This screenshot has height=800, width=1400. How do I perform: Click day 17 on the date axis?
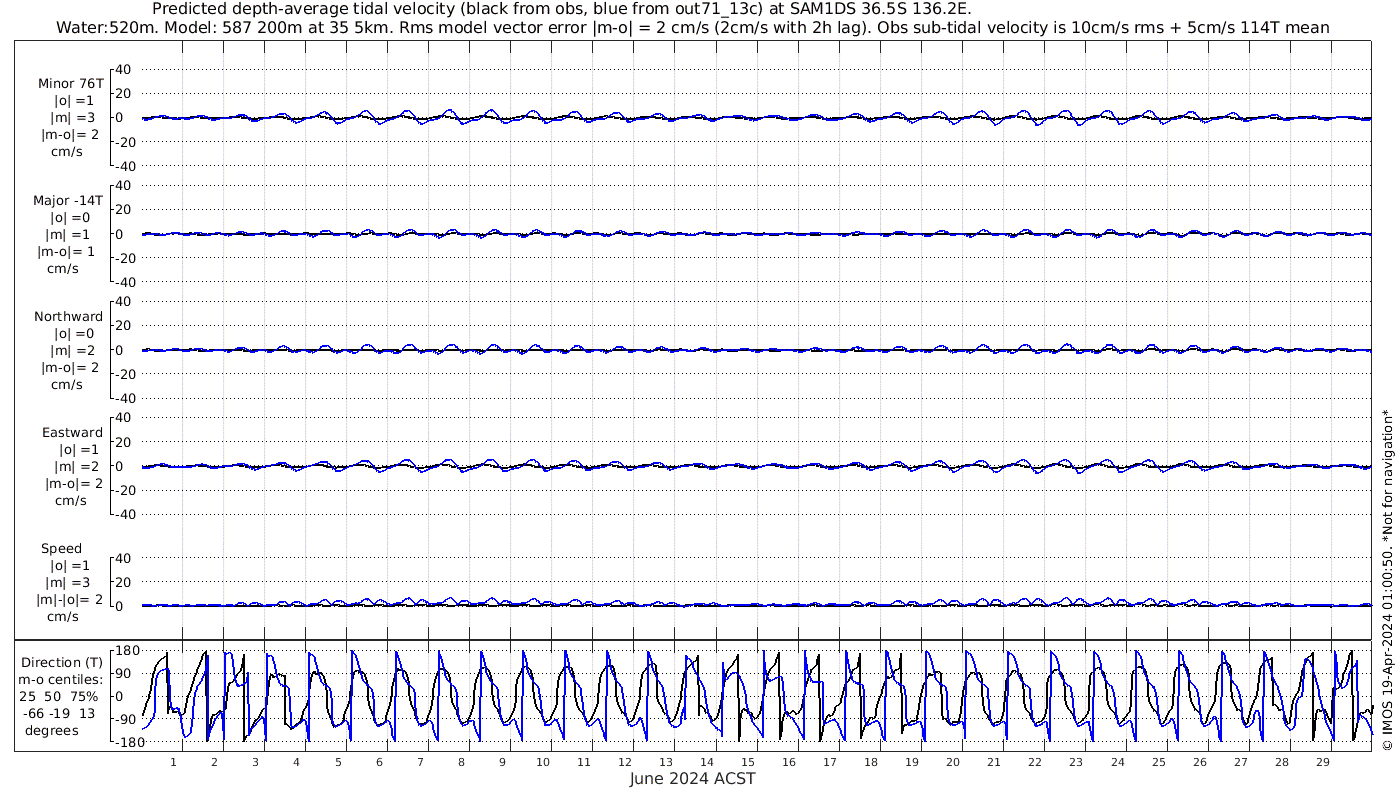click(x=830, y=762)
